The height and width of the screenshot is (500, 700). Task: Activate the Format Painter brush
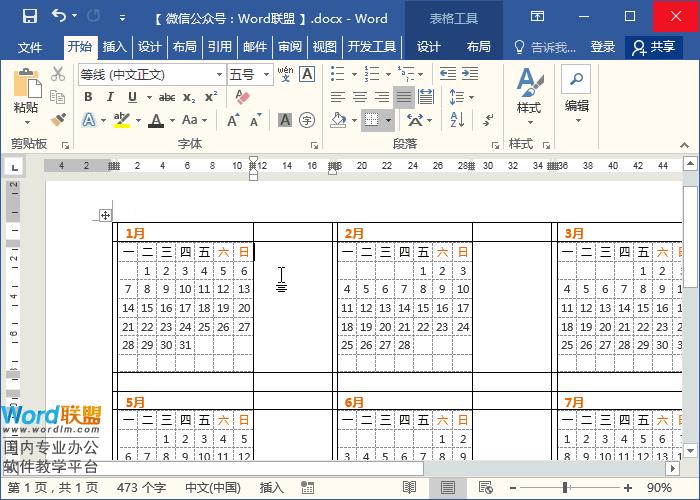(x=58, y=119)
